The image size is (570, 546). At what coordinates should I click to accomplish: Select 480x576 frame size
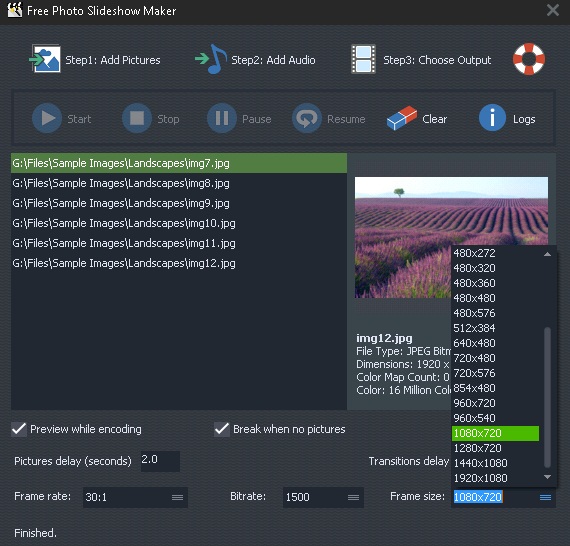point(495,313)
